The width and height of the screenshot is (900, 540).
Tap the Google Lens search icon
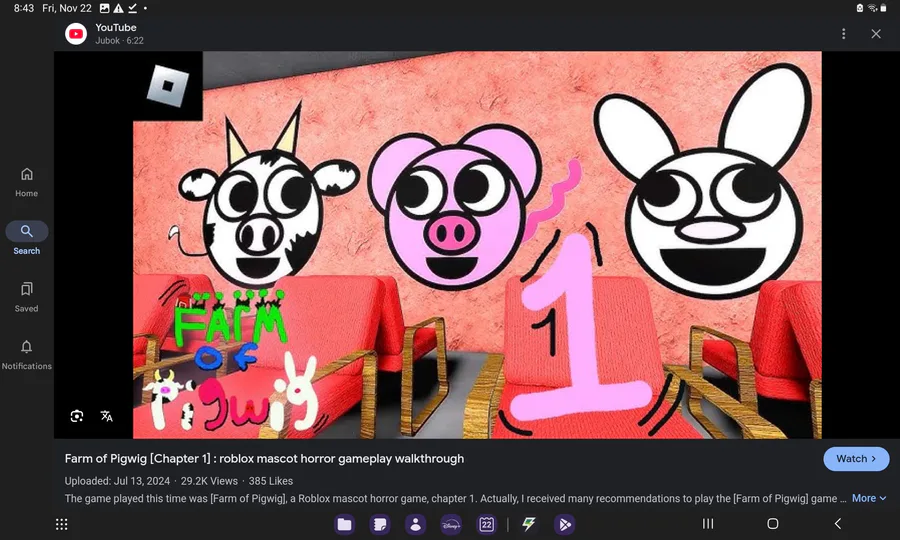pyautogui.click(x=77, y=416)
